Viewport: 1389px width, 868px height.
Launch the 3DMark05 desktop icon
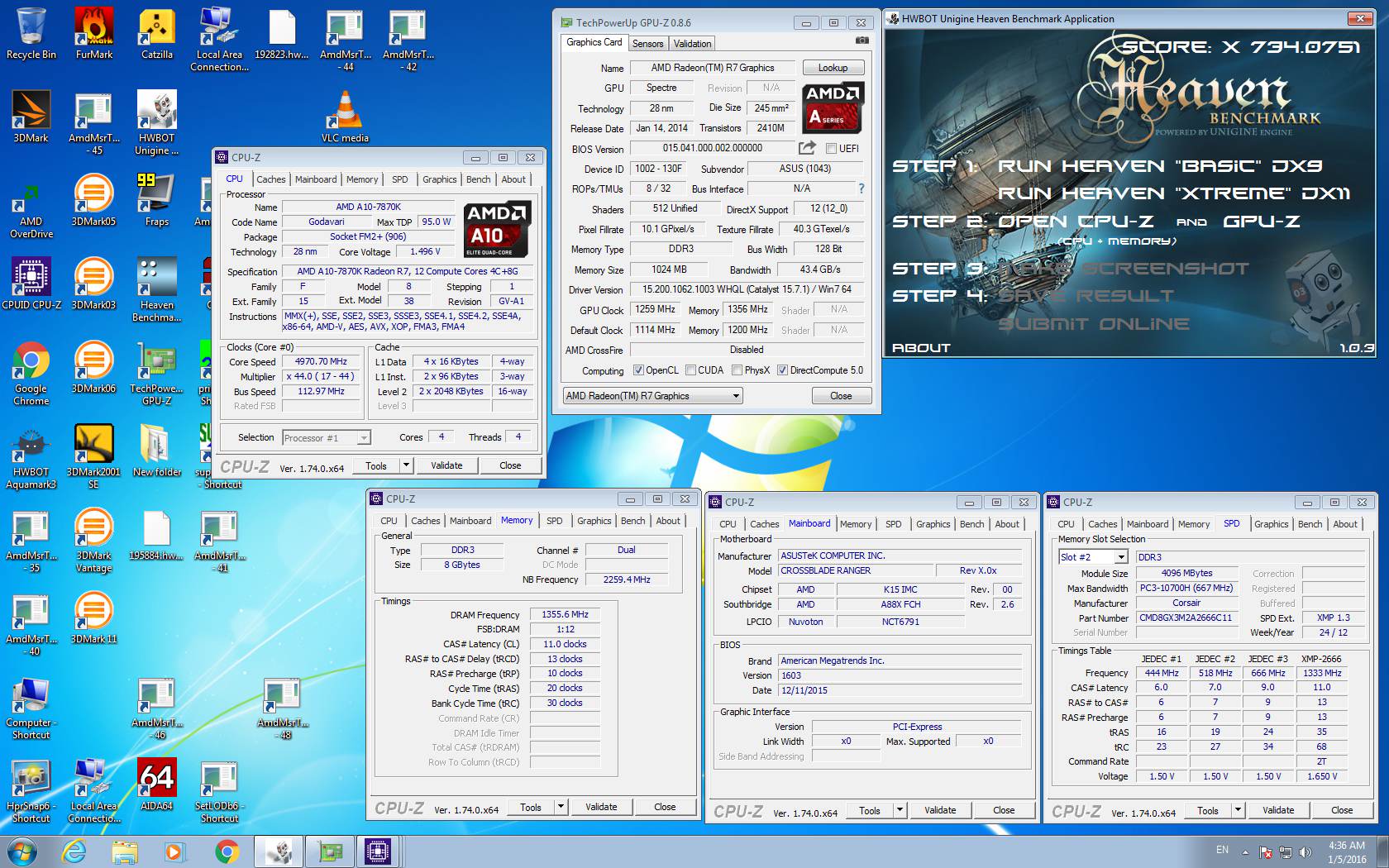coord(94,200)
